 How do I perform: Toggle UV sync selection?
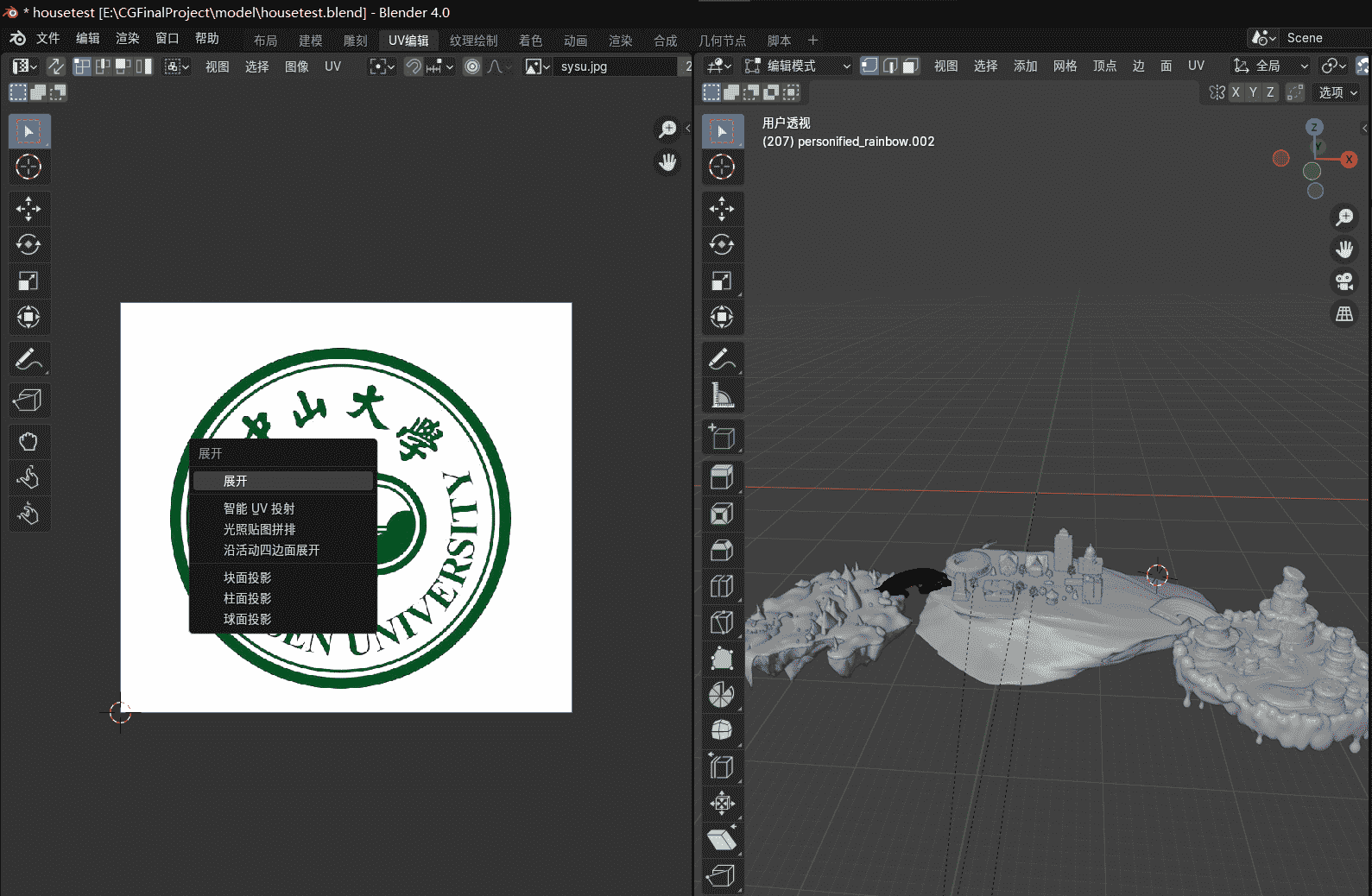56,66
